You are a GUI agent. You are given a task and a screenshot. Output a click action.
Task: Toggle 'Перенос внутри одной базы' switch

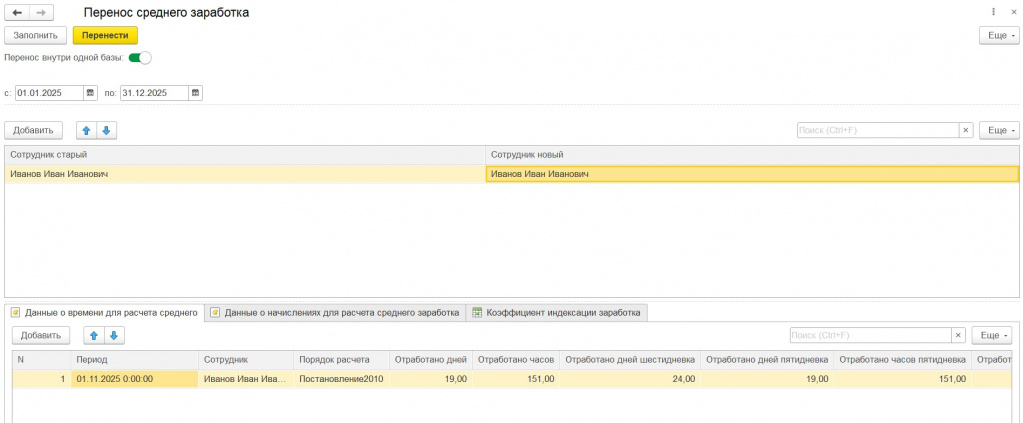[140, 57]
